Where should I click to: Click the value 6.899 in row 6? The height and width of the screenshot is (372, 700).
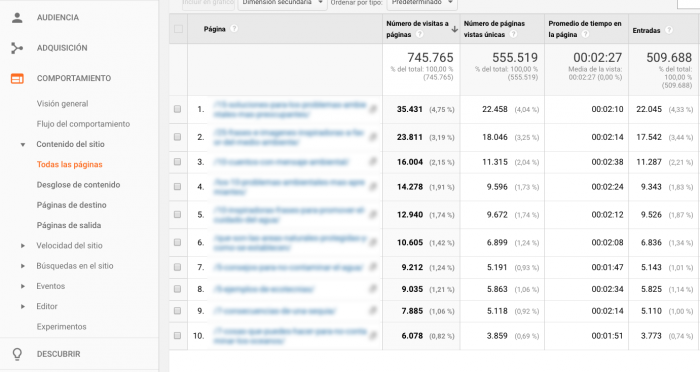[497, 242]
